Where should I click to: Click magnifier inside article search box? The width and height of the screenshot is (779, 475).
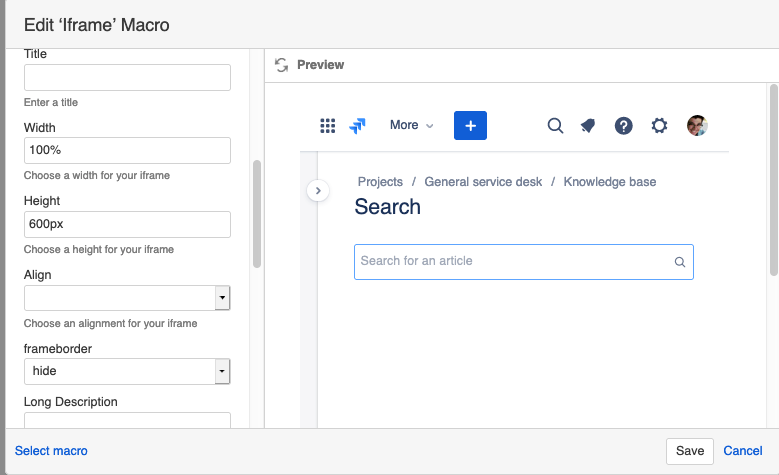(680, 262)
